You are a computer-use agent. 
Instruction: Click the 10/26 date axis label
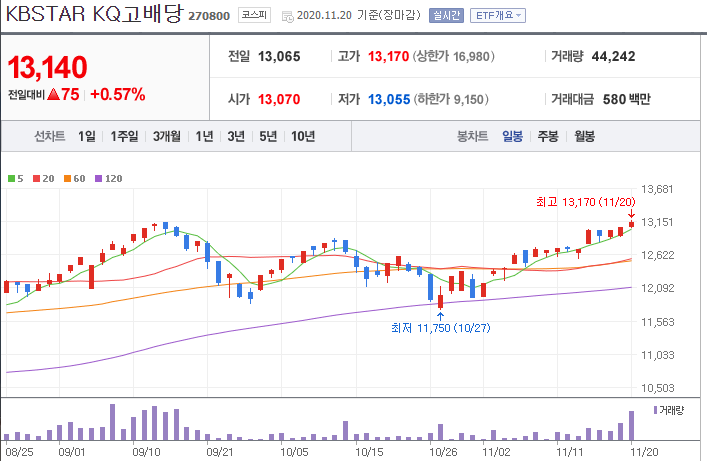coord(443,452)
